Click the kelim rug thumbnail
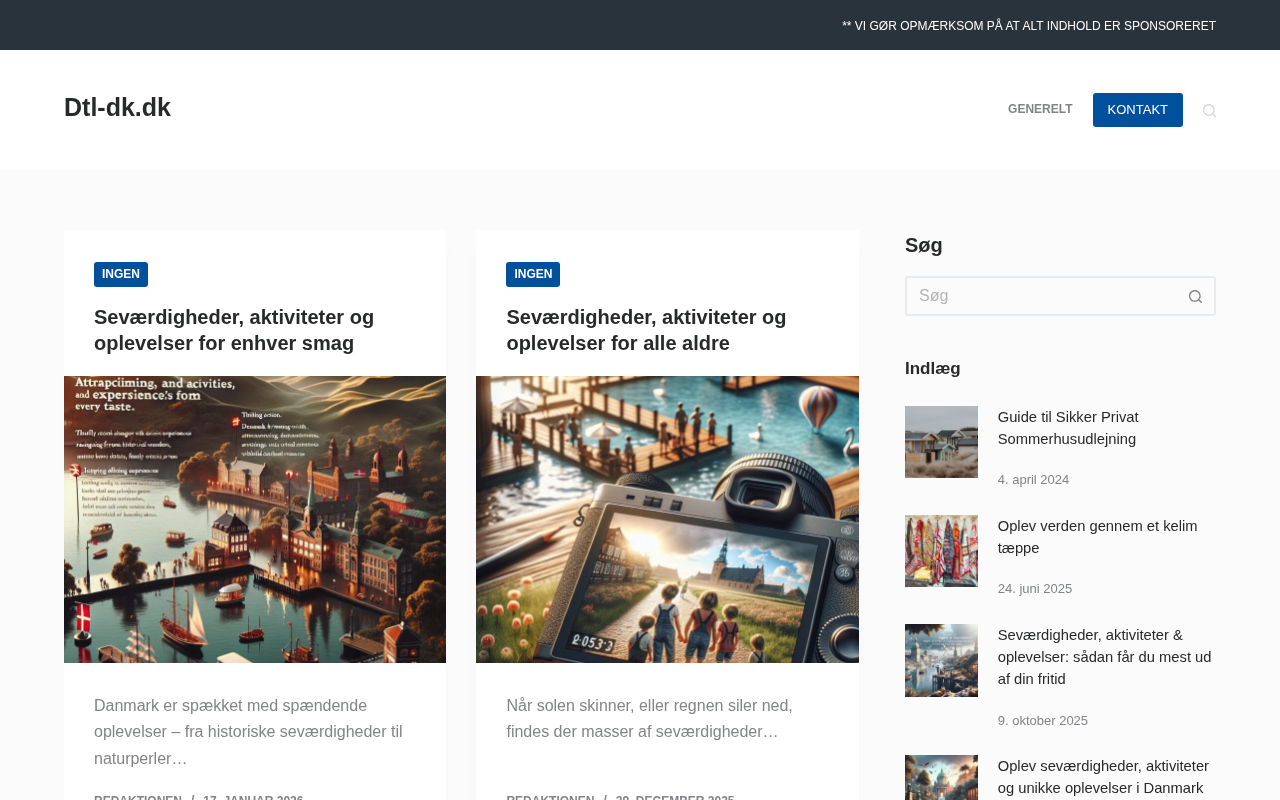Viewport: 1280px width, 800px height. [941, 551]
